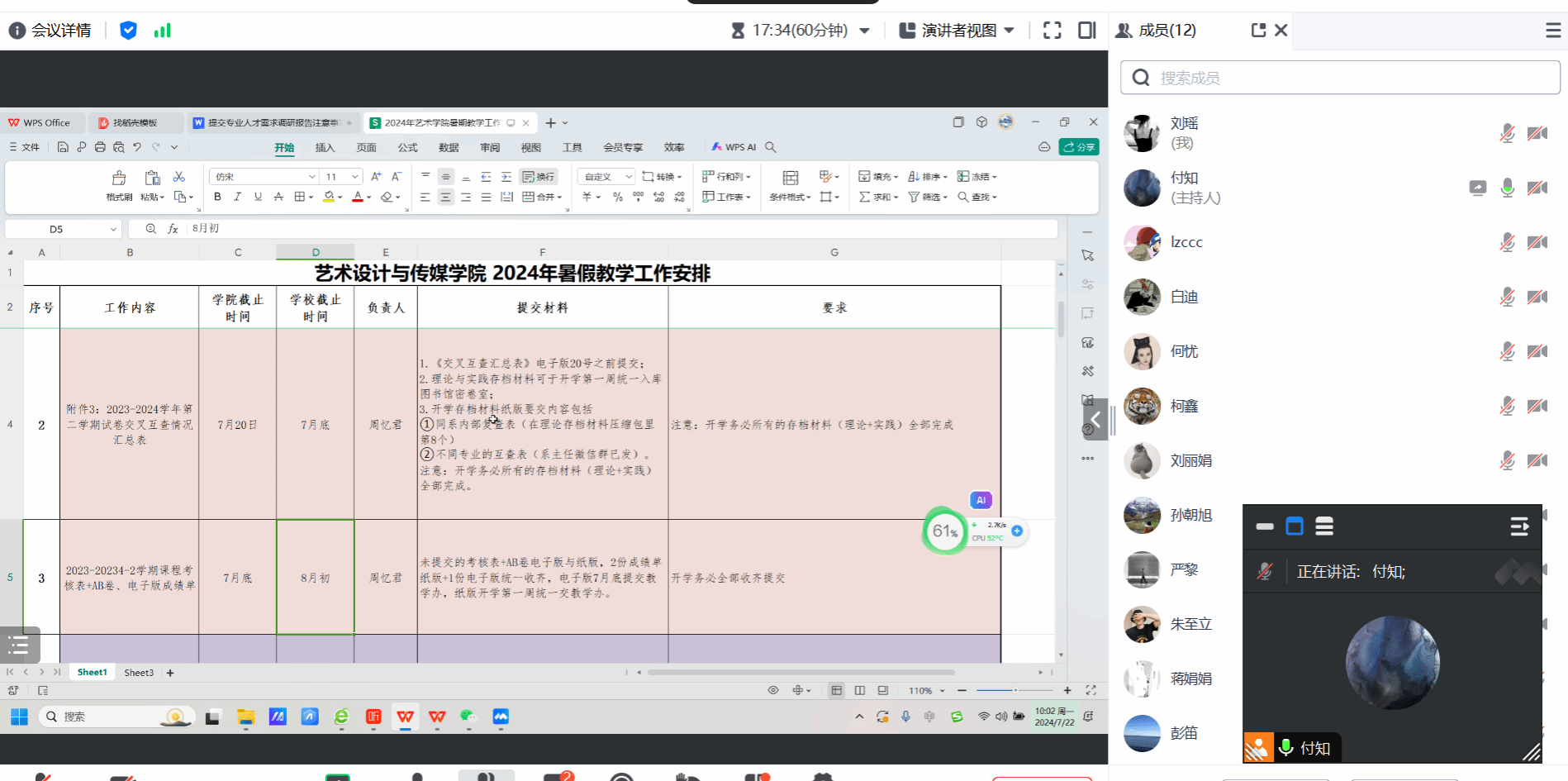
Task: Open the meeting details info icon
Action: coord(17,31)
